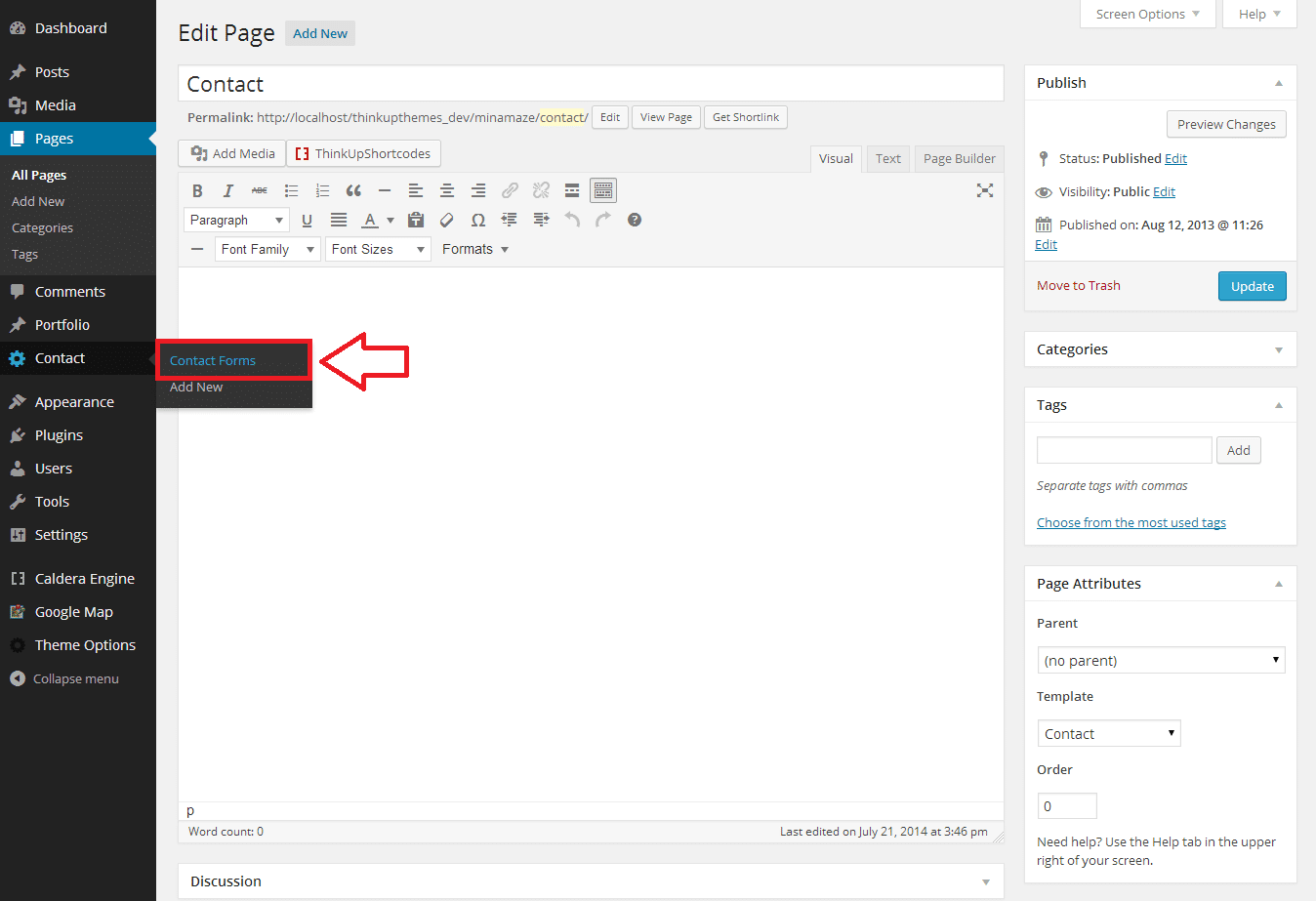
Task: Click the blue Update button
Action: tap(1252, 286)
